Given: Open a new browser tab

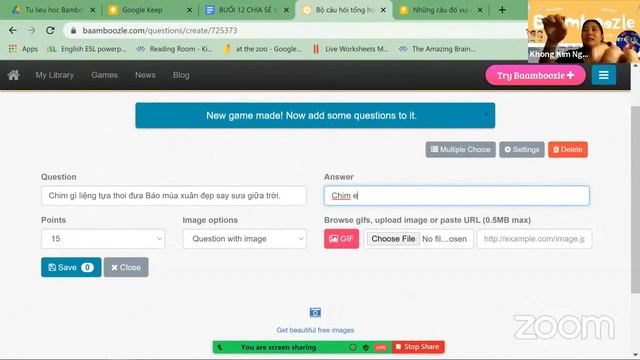Looking at the screenshot, I should coord(502,10).
